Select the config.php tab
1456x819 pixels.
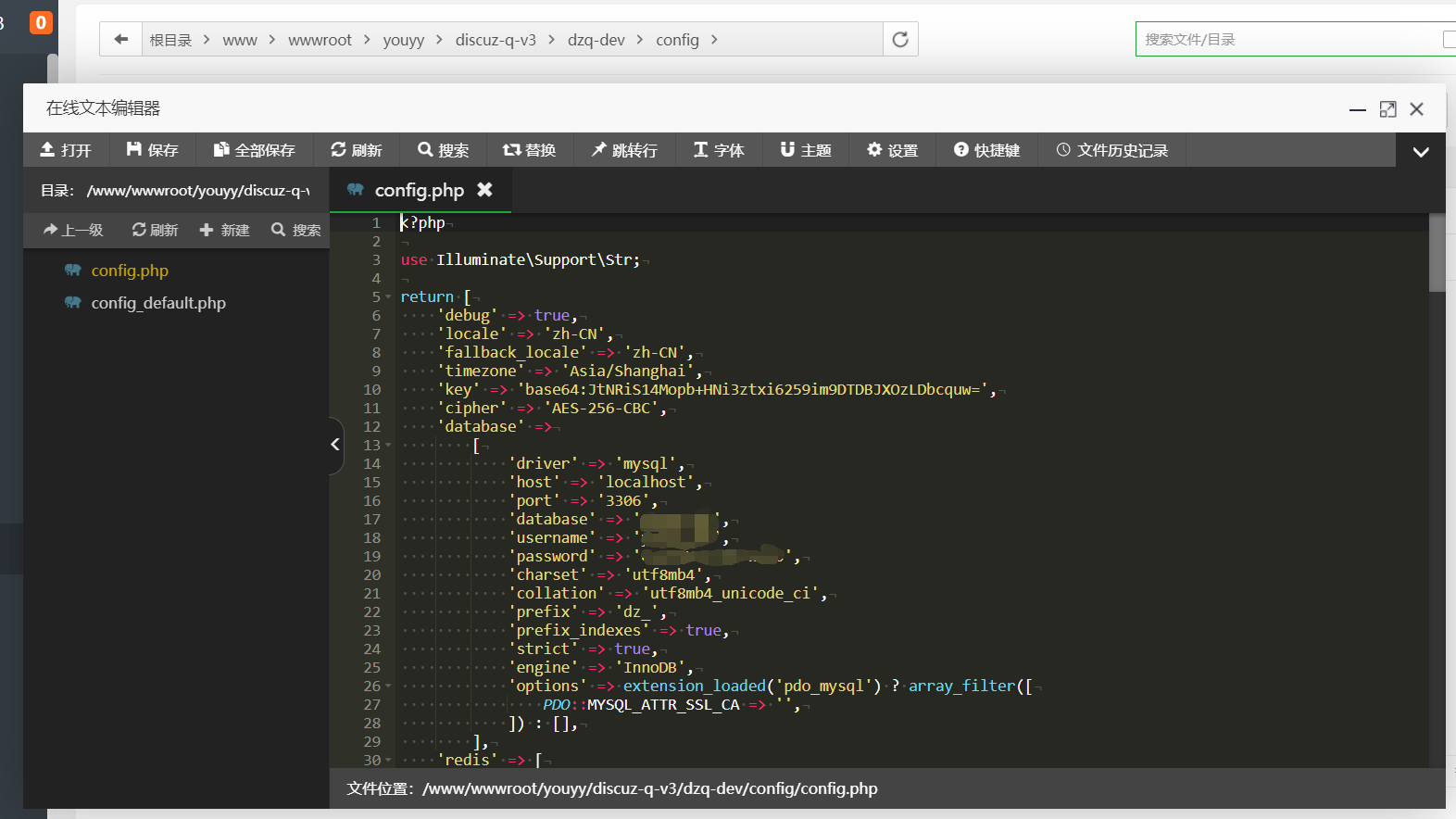click(420, 190)
